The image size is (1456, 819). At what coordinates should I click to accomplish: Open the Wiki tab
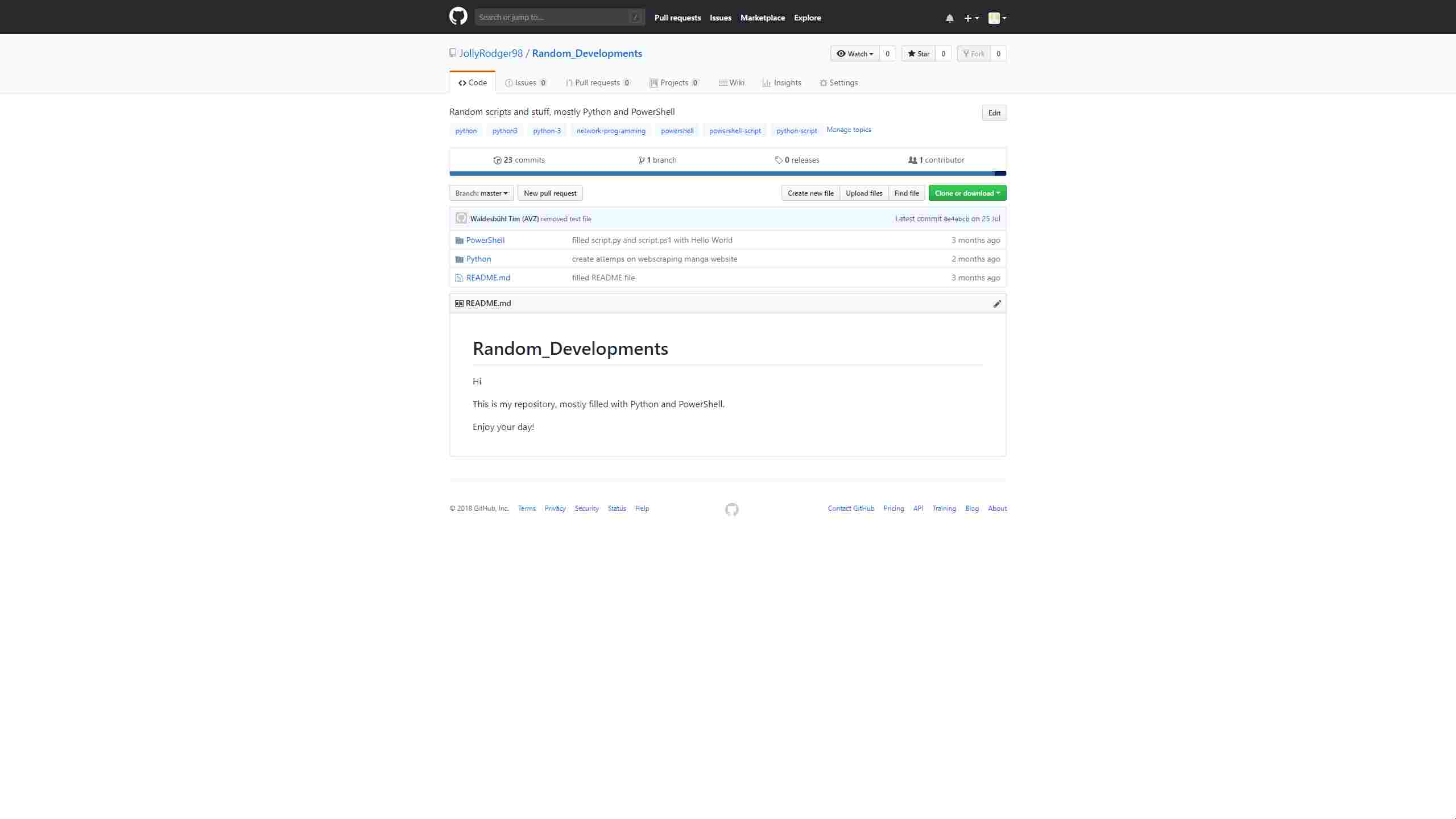731,82
